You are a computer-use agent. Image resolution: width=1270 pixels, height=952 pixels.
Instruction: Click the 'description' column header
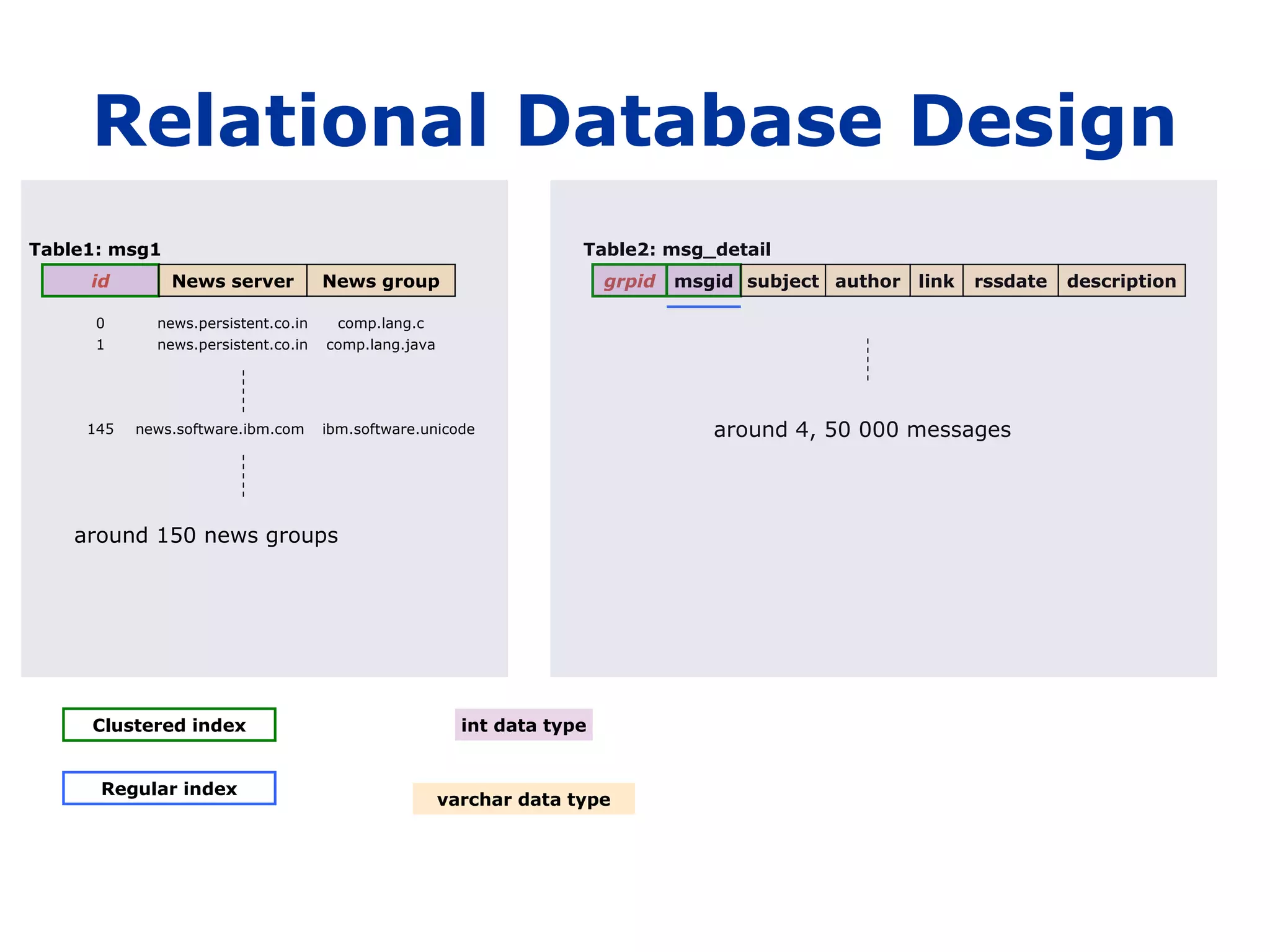[1122, 281]
